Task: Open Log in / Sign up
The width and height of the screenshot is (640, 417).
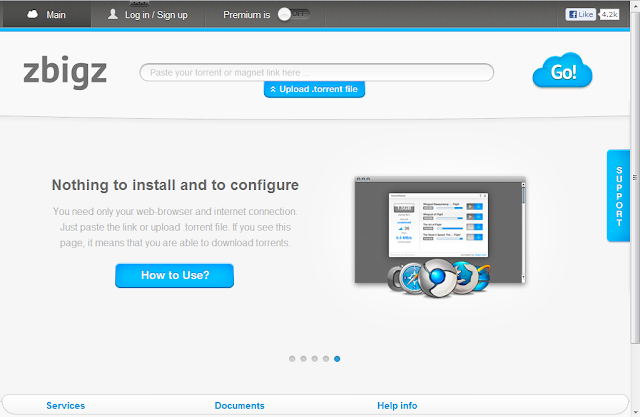Action: (x=148, y=15)
